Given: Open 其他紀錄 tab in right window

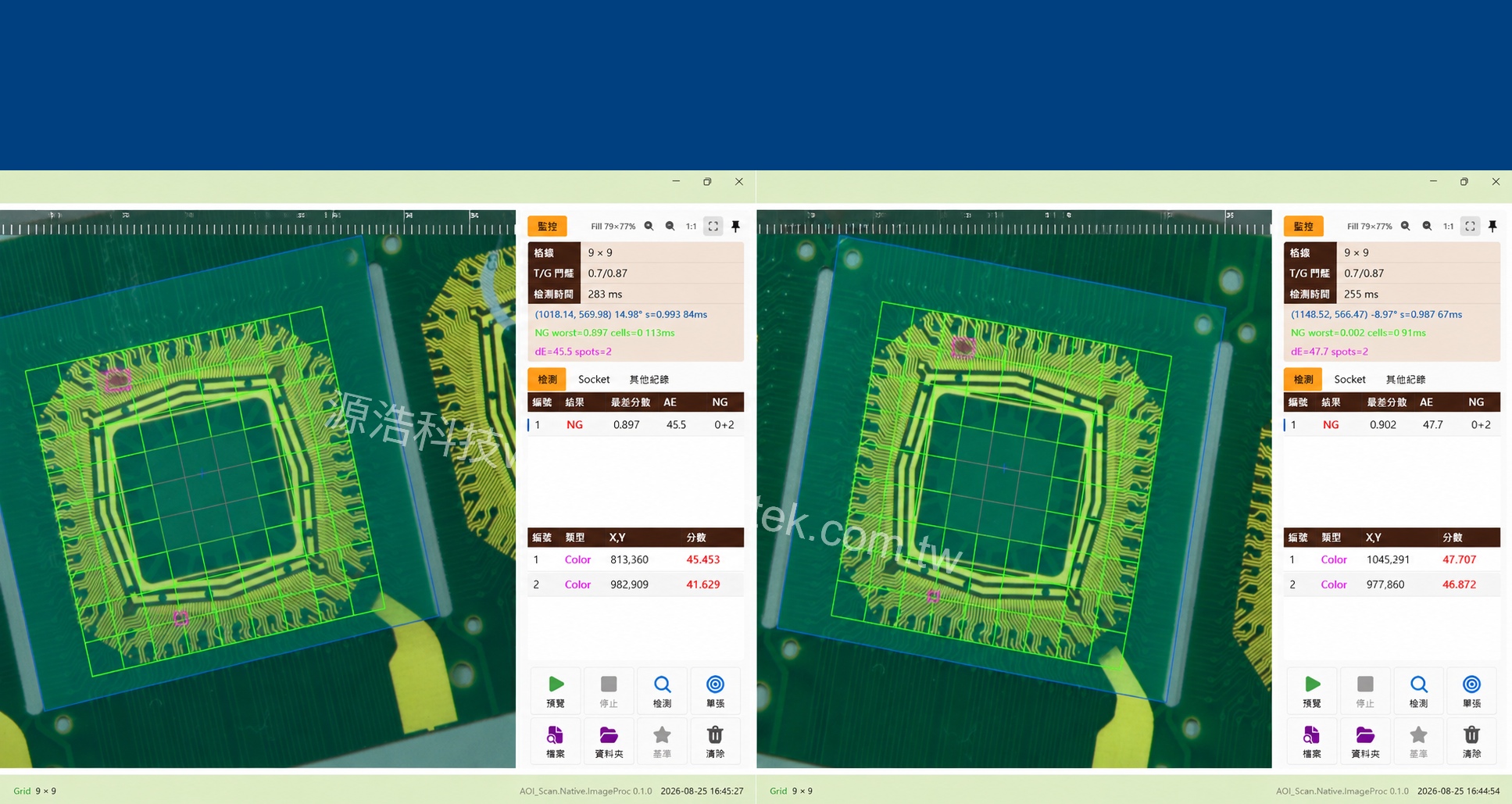Looking at the screenshot, I should coord(1406,379).
